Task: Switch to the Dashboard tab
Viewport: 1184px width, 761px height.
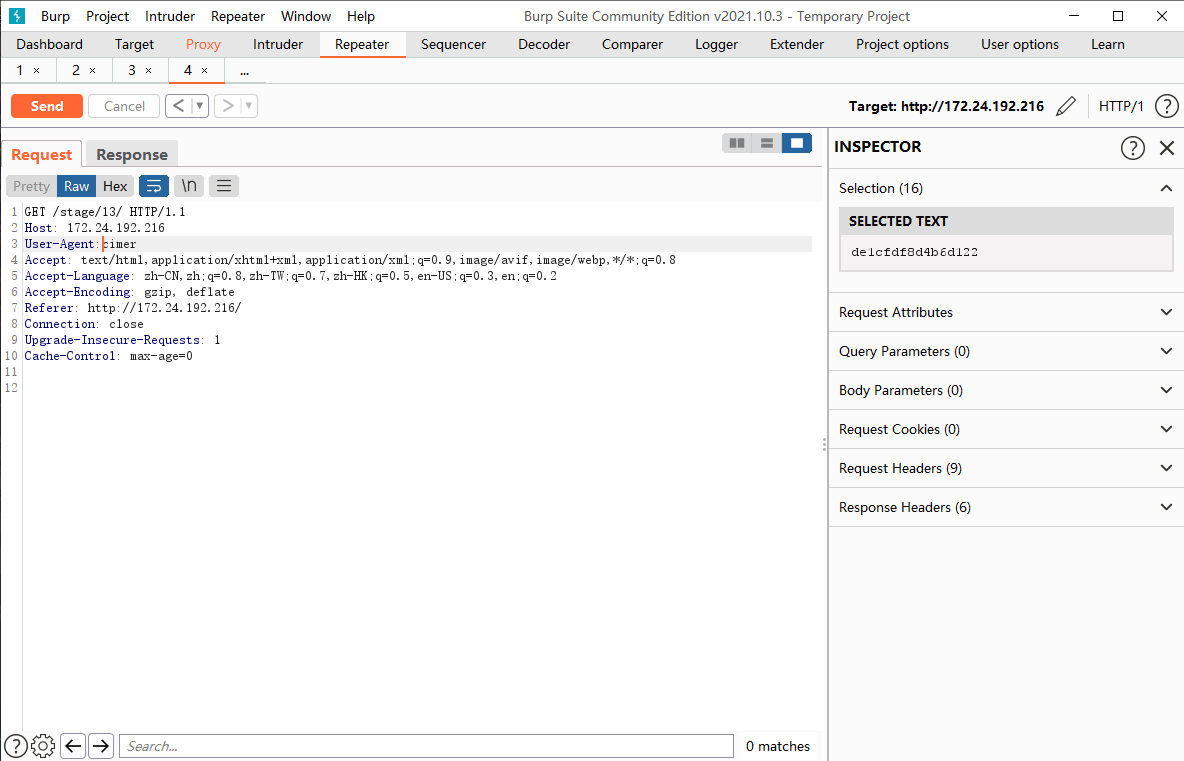Action: click(49, 45)
